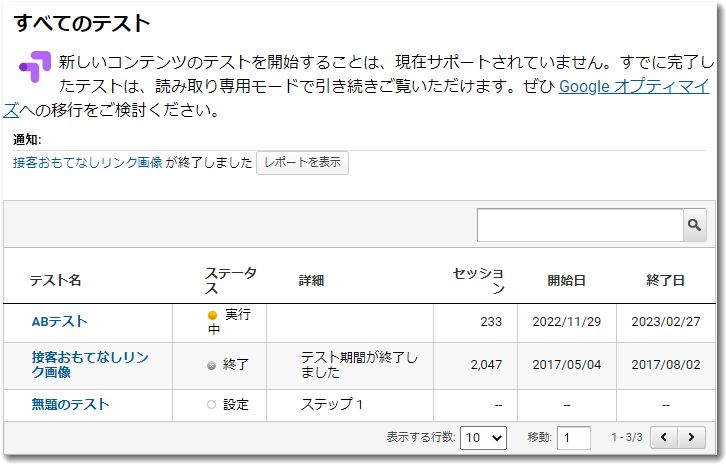Click the レポートを表示 button
726x464 pixels.
302,163
